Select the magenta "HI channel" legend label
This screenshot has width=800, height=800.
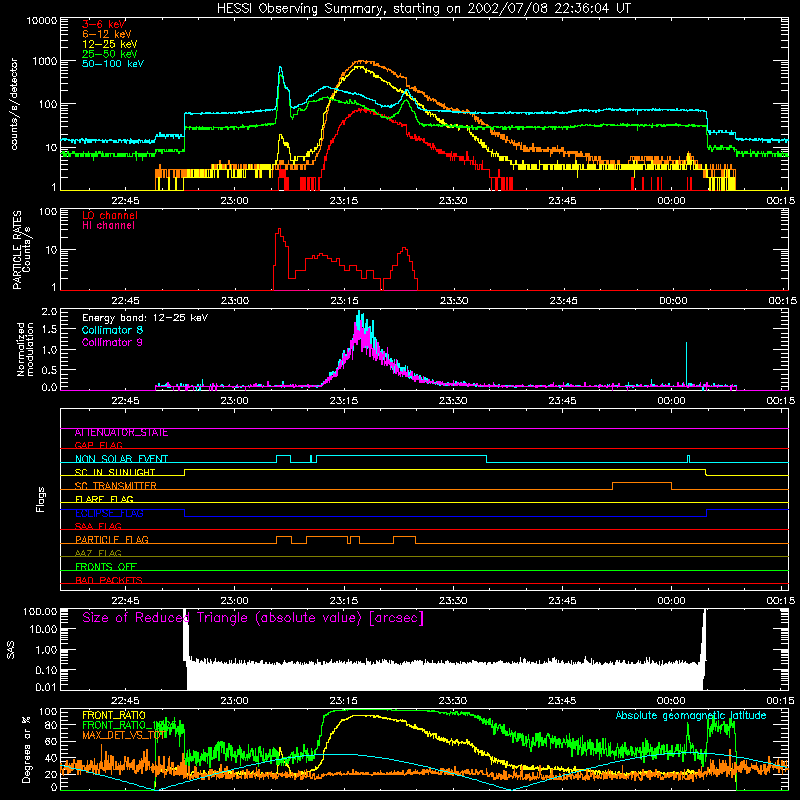(x=108, y=226)
